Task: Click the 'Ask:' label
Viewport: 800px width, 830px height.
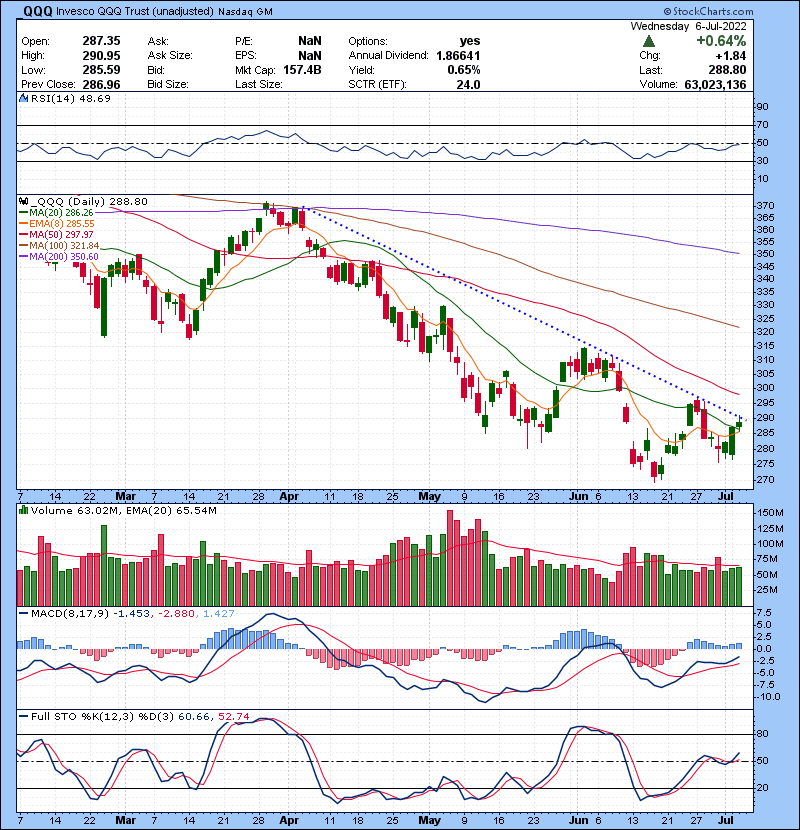Action: click(x=158, y=41)
